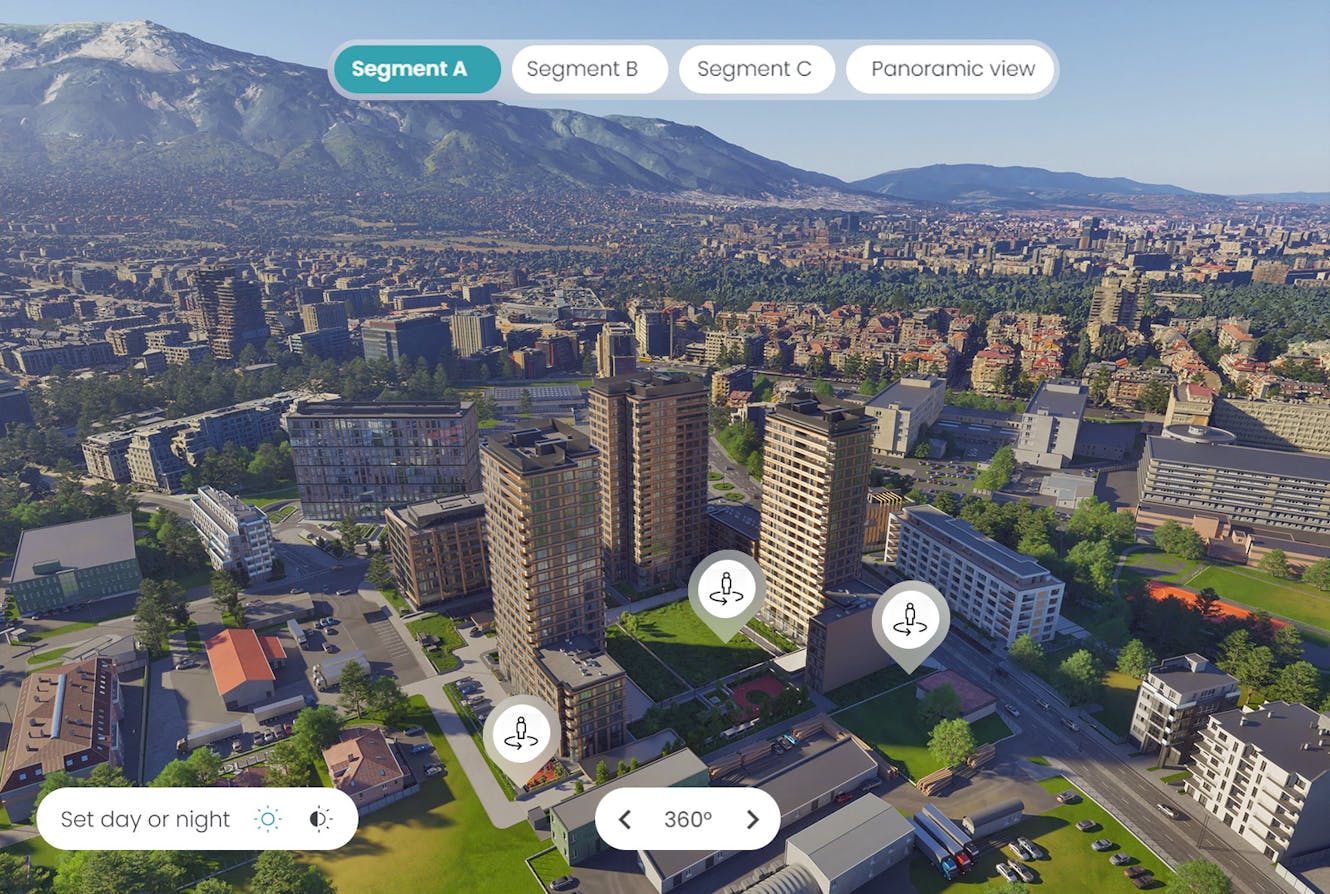
Task: Switch to Panoramic view
Action: tap(950, 69)
